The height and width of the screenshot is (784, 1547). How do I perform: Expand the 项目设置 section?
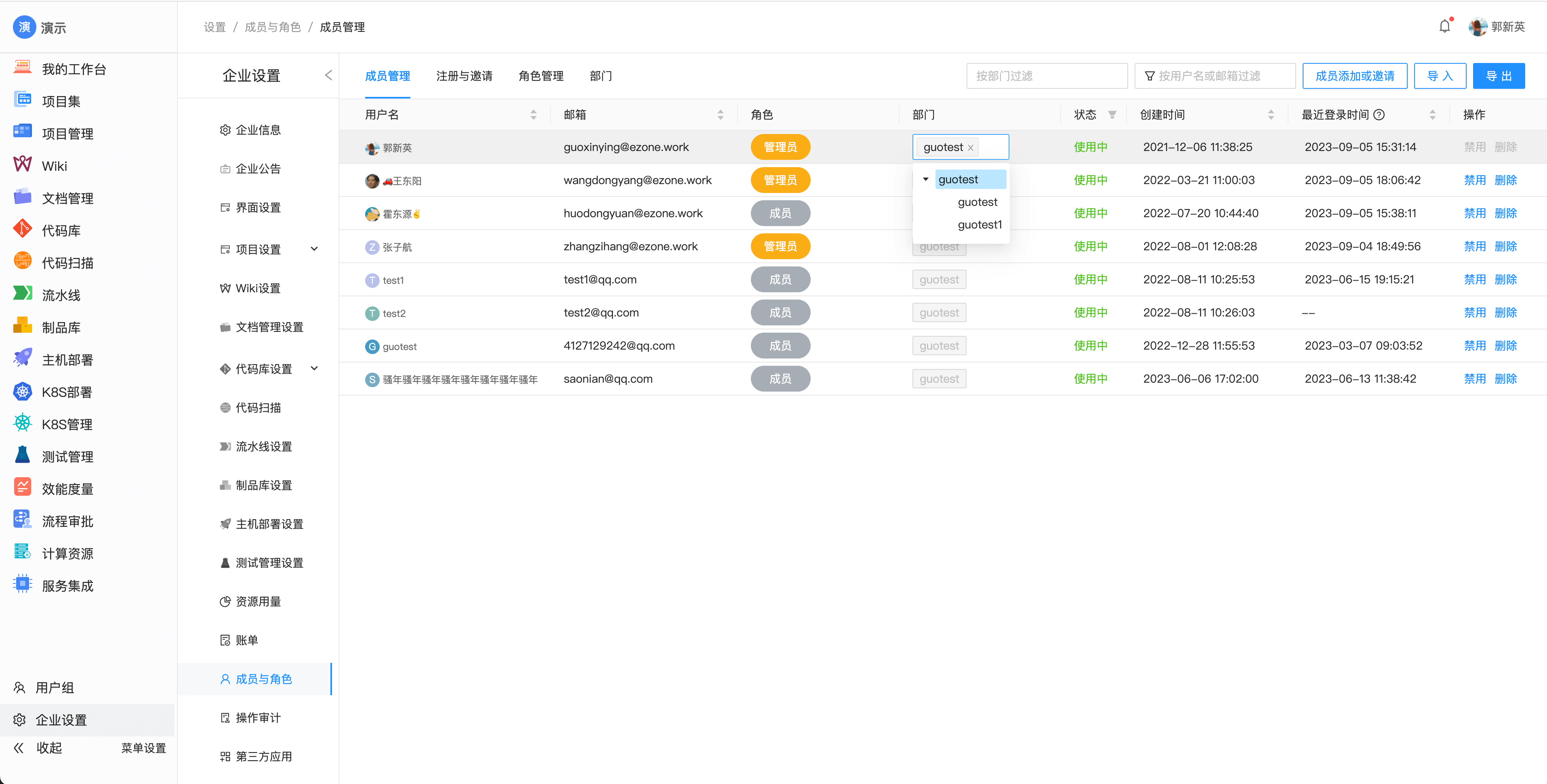[315, 249]
